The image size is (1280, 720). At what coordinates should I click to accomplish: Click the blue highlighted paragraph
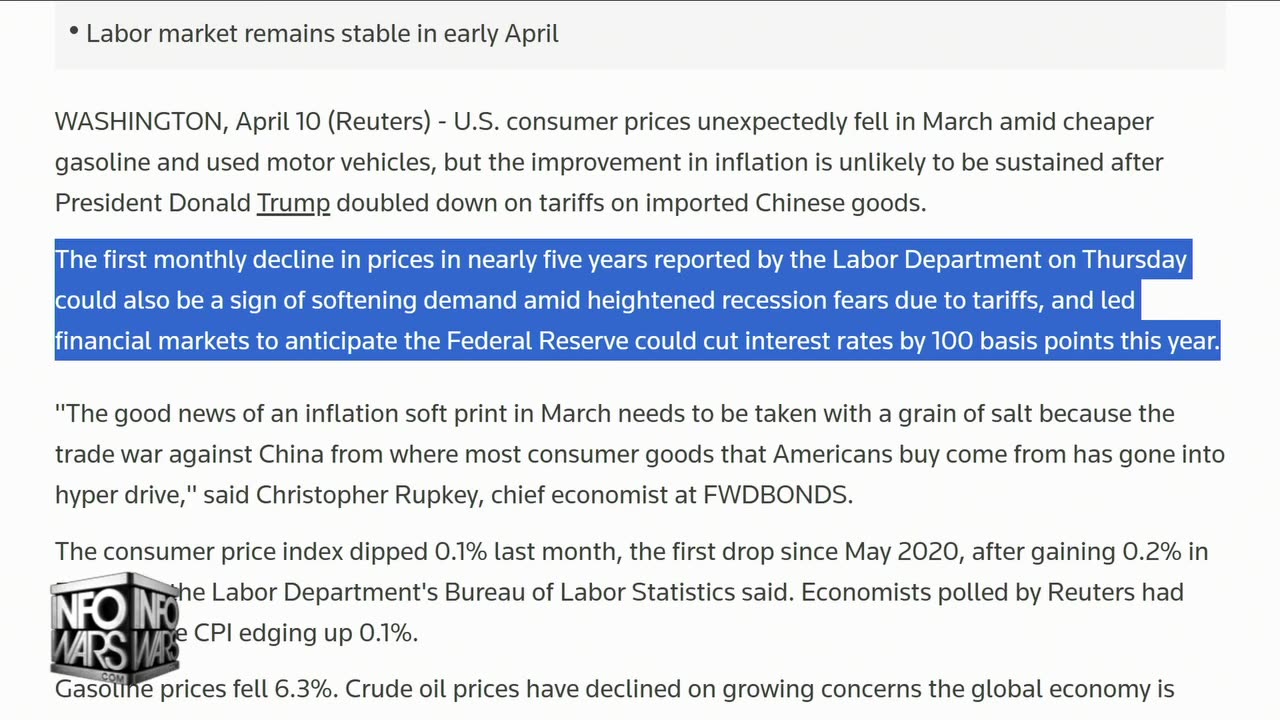[637, 300]
